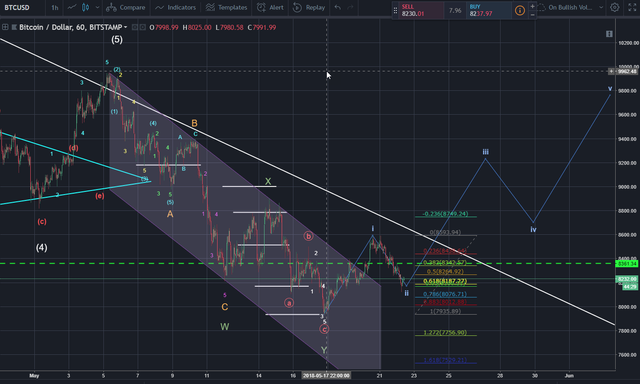The height and width of the screenshot is (384, 640).
Task: Open the Indicators panel
Action: coord(176,7)
